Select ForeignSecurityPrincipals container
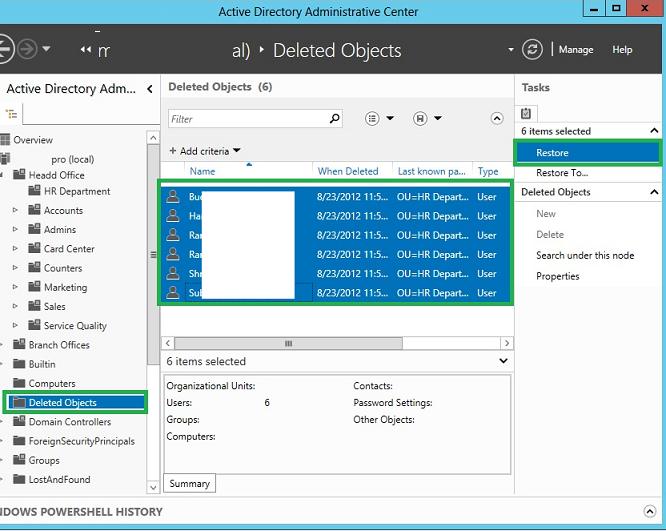666x531 pixels. [82, 441]
